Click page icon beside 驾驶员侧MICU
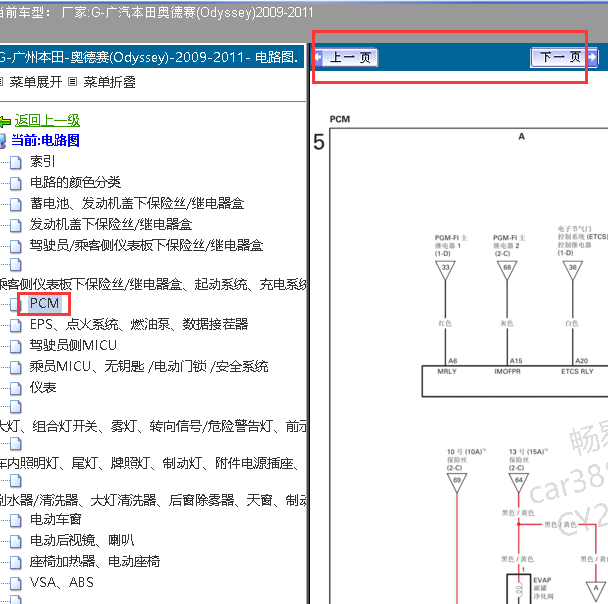Viewport: 608px width, 604px height. tap(16, 347)
